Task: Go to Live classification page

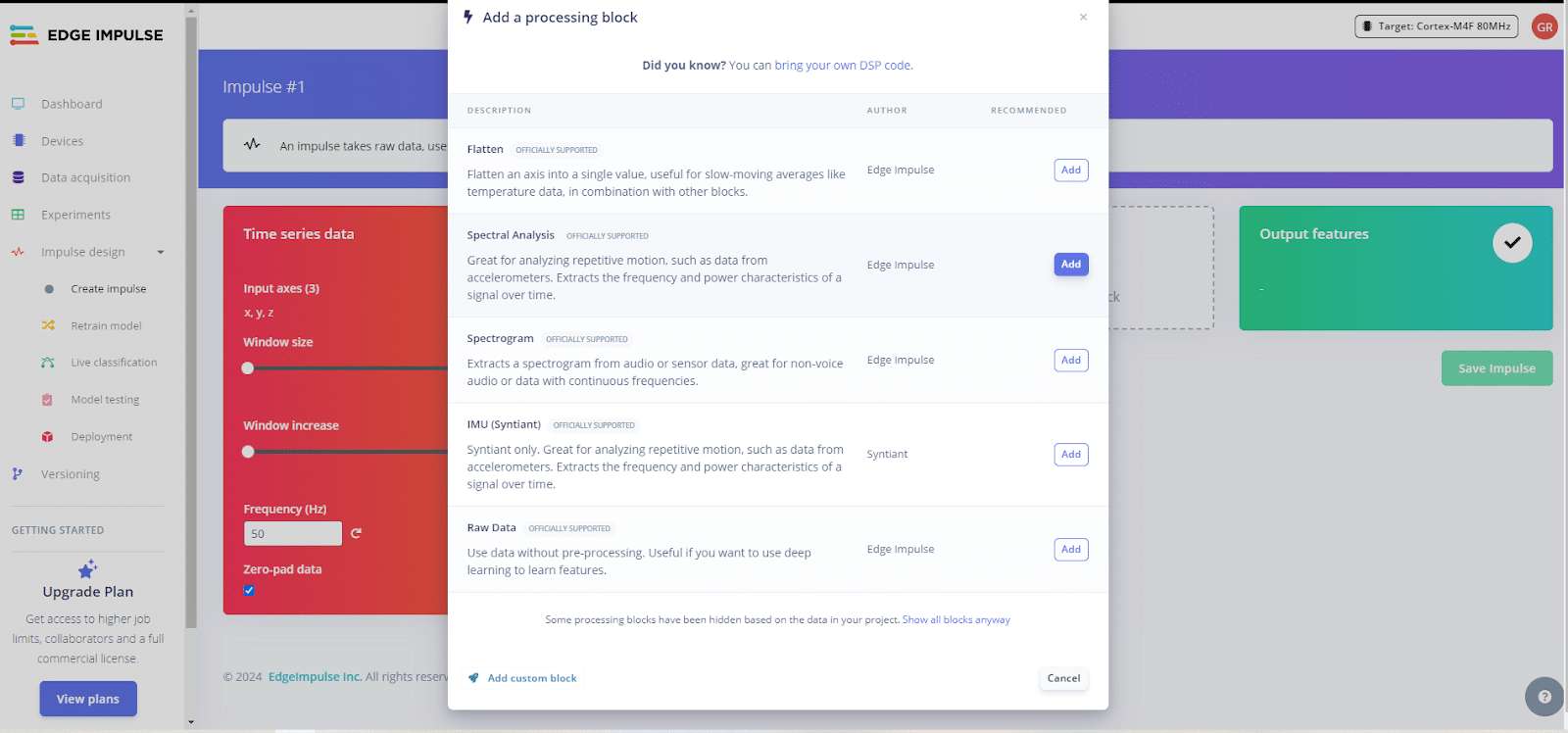Action: click(x=114, y=363)
